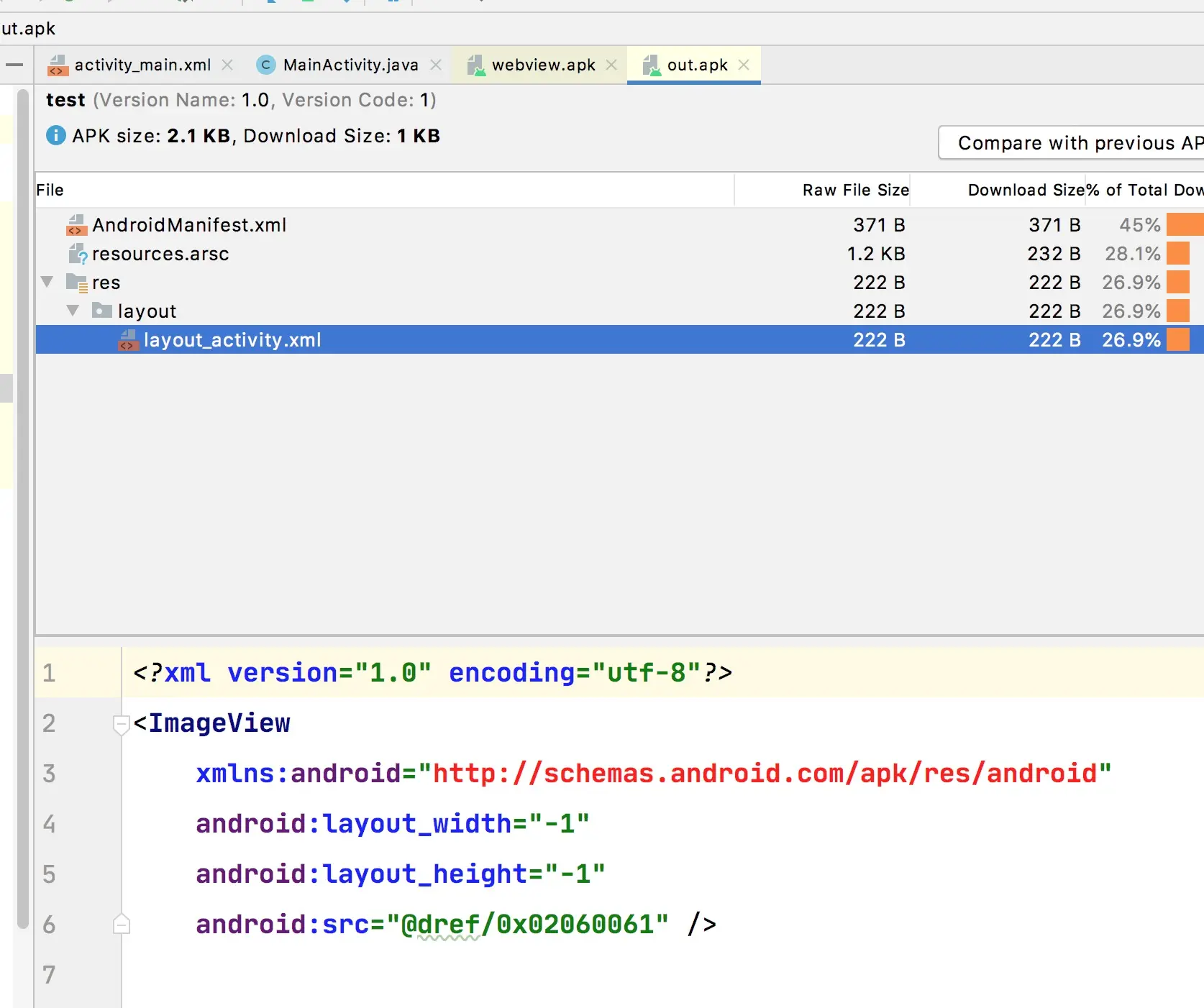Click the out.apk file icon in tab

click(652, 65)
